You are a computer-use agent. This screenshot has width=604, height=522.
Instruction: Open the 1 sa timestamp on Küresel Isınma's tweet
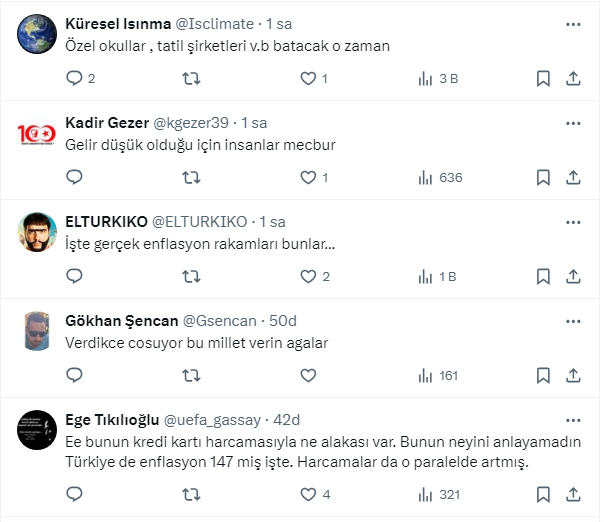point(280,22)
